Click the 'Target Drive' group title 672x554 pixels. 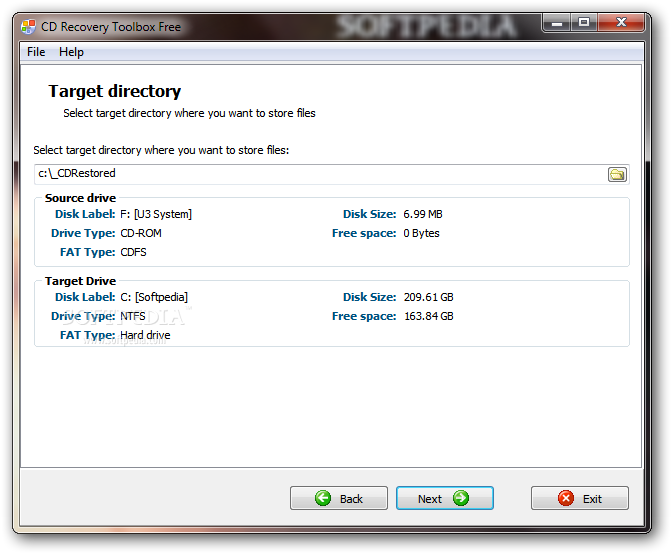[81, 281]
